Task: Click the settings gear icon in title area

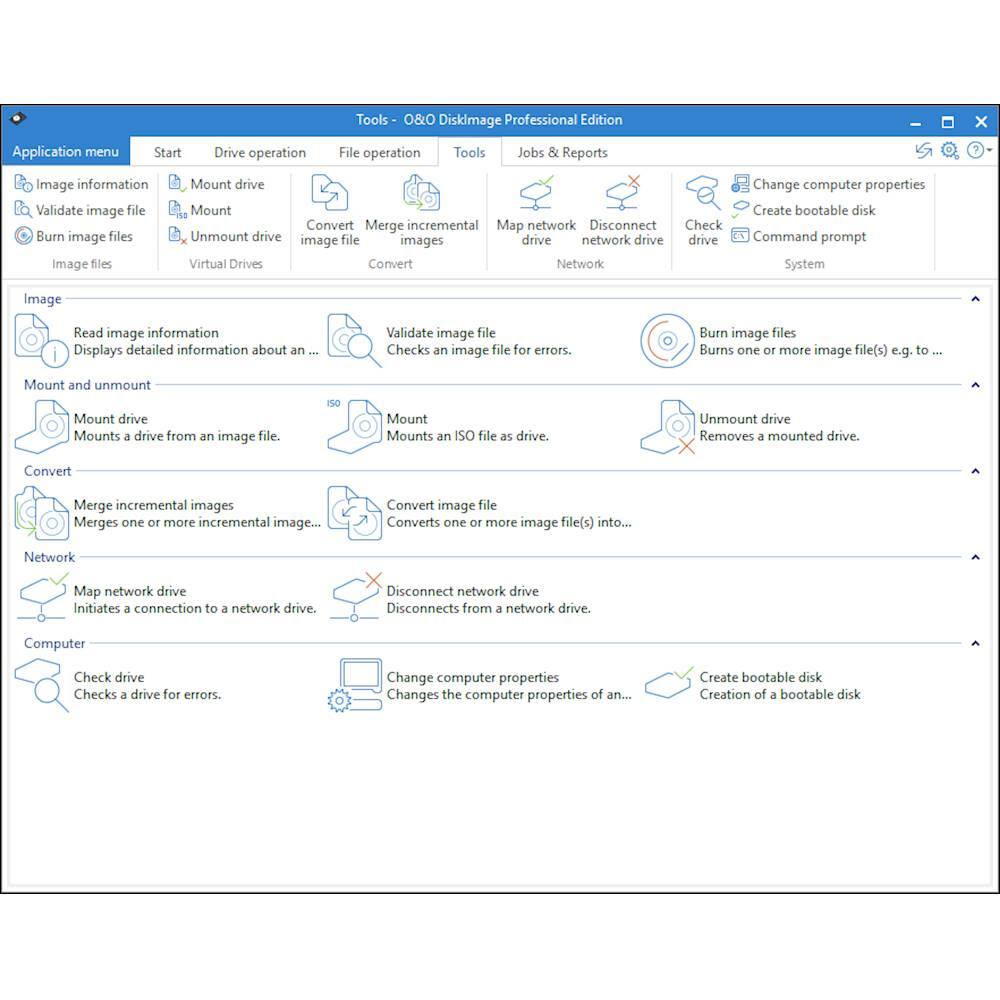Action: tap(949, 151)
